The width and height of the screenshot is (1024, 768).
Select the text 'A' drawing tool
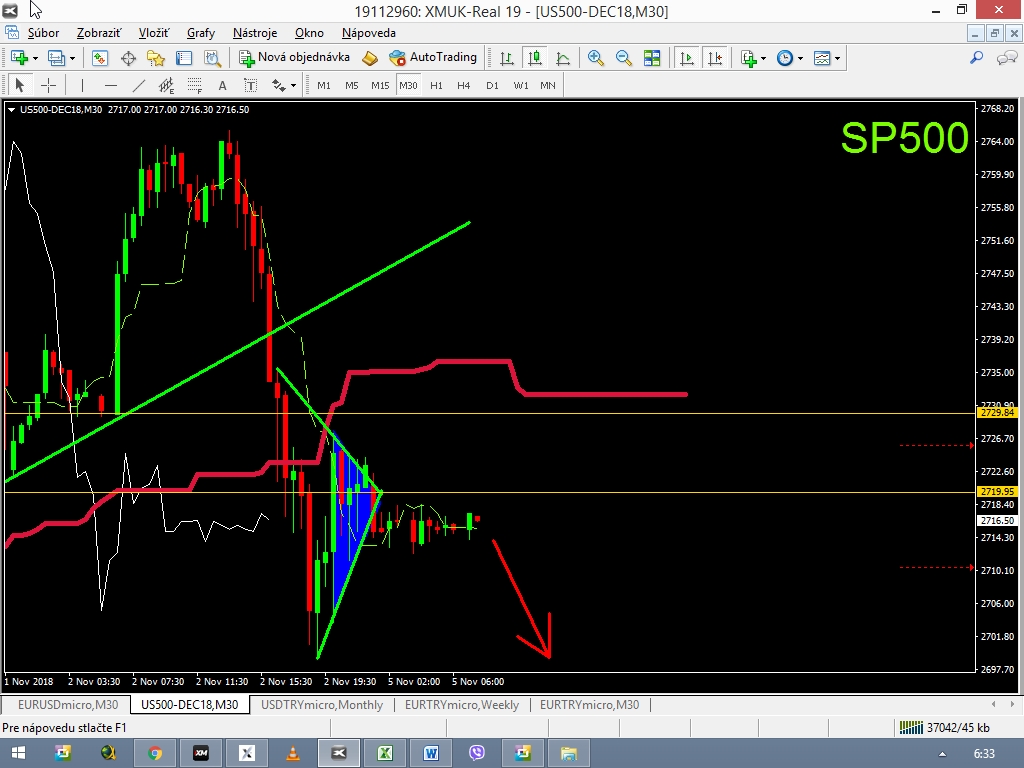[x=222, y=86]
